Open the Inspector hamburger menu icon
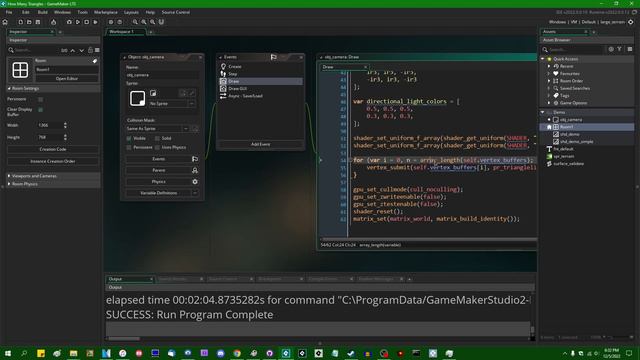640x360 pixels. 97,50
